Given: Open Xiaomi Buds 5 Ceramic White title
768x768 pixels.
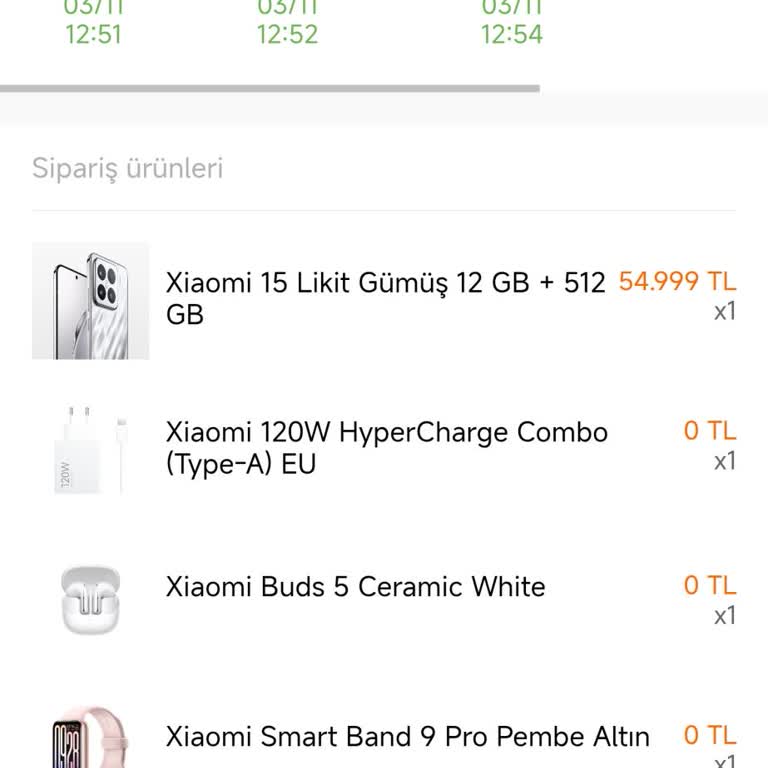Looking at the screenshot, I should (x=355, y=586).
